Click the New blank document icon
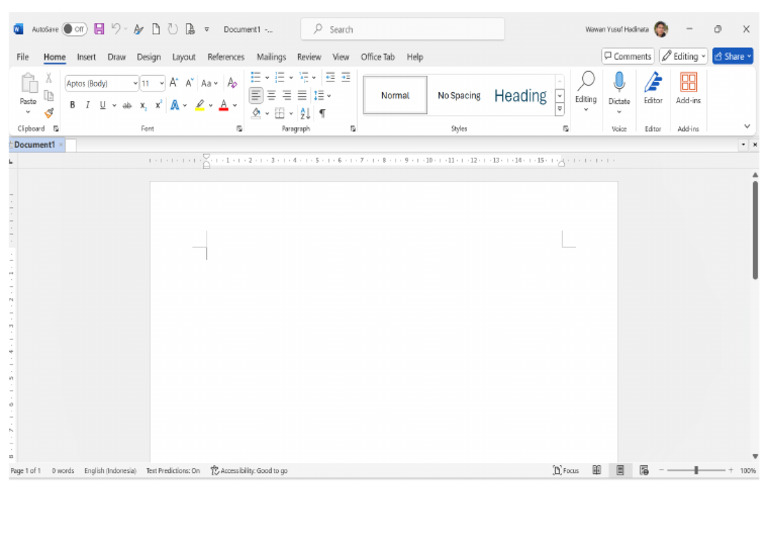This screenshot has height=543, width=768. [156, 29]
